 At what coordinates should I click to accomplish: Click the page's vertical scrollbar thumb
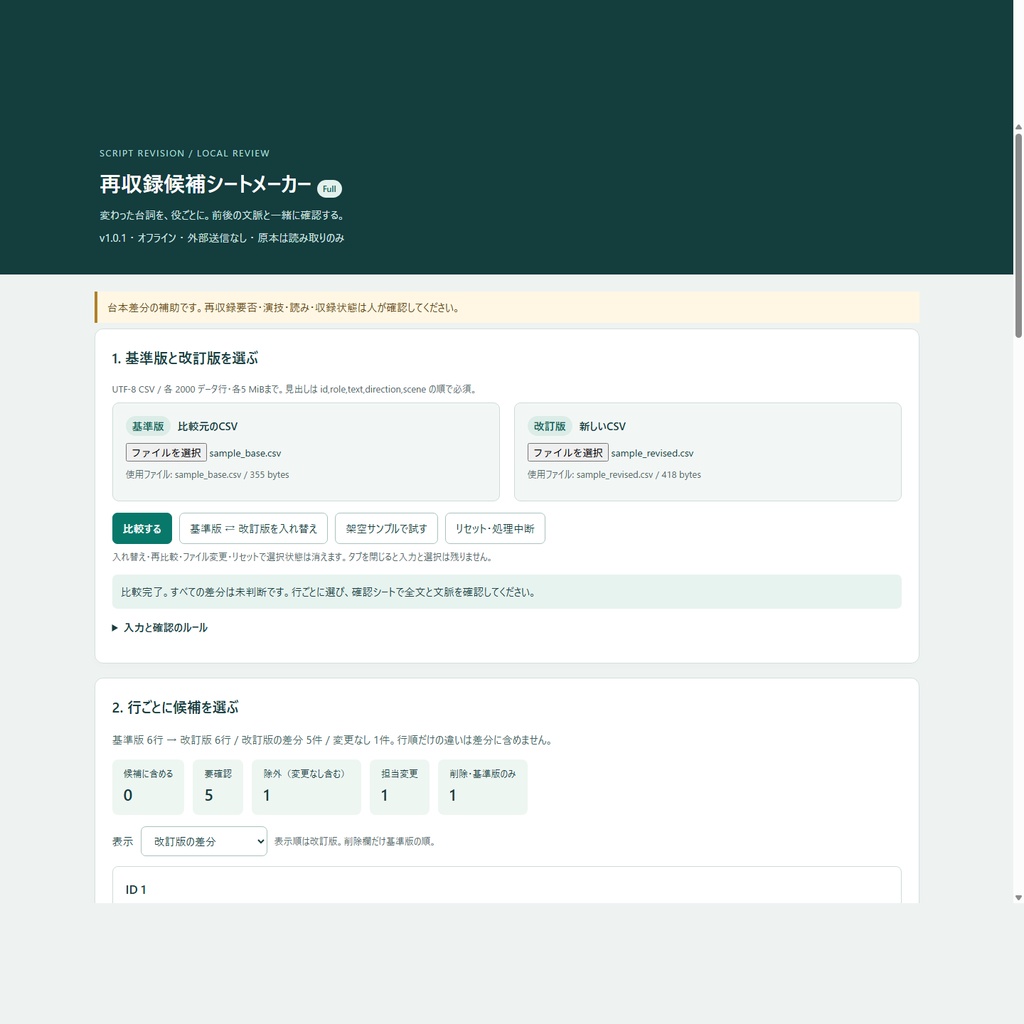pyautogui.click(x=1018, y=235)
